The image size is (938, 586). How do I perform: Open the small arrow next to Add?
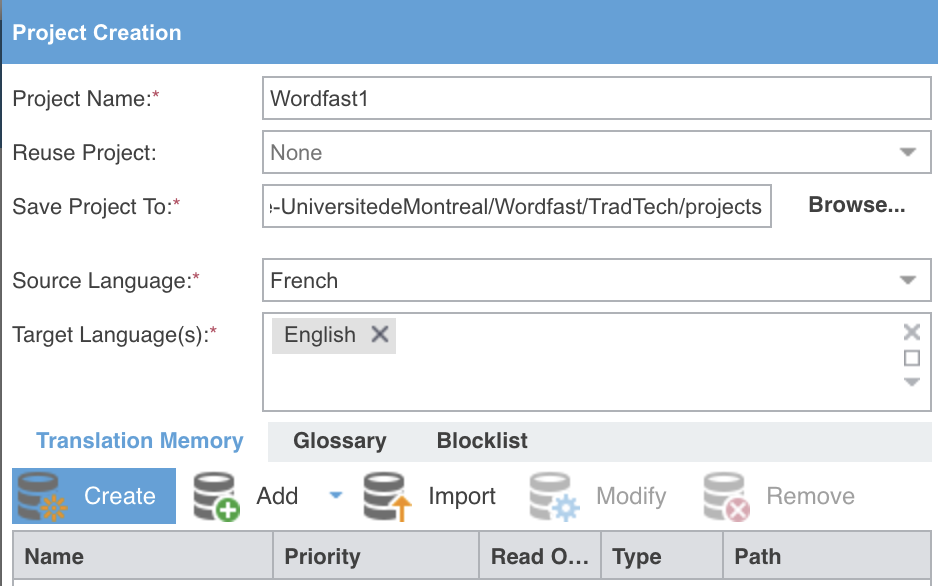coord(336,495)
